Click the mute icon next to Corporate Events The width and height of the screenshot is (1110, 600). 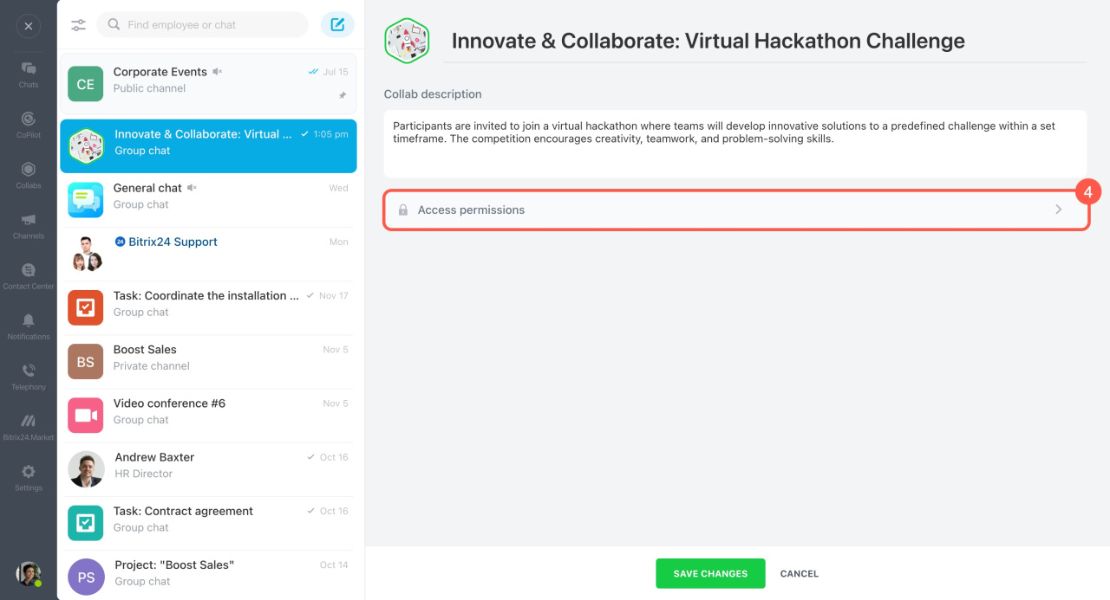(x=217, y=71)
